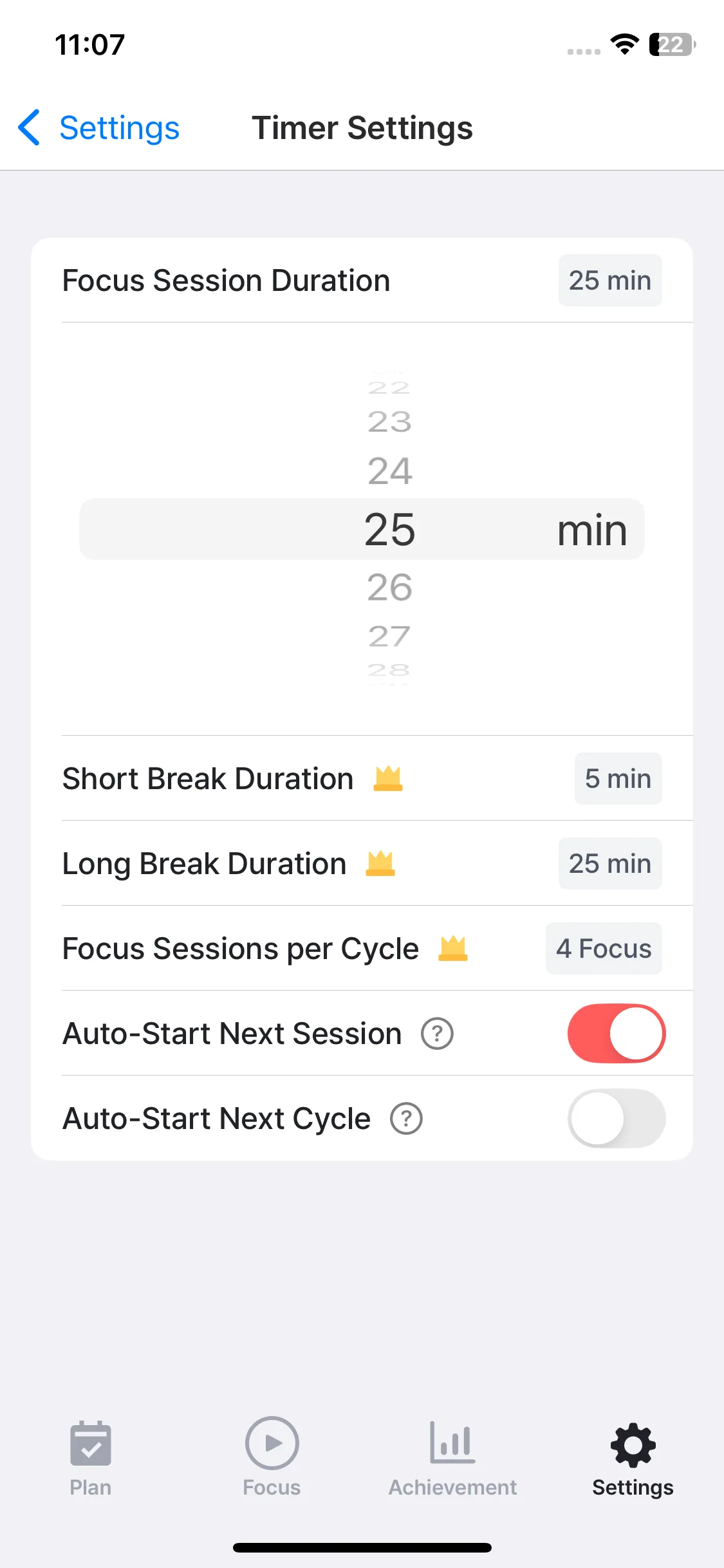Tap the Focus Sessions per Cycle crown icon
The height and width of the screenshot is (1568, 724).
(x=453, y=949)
